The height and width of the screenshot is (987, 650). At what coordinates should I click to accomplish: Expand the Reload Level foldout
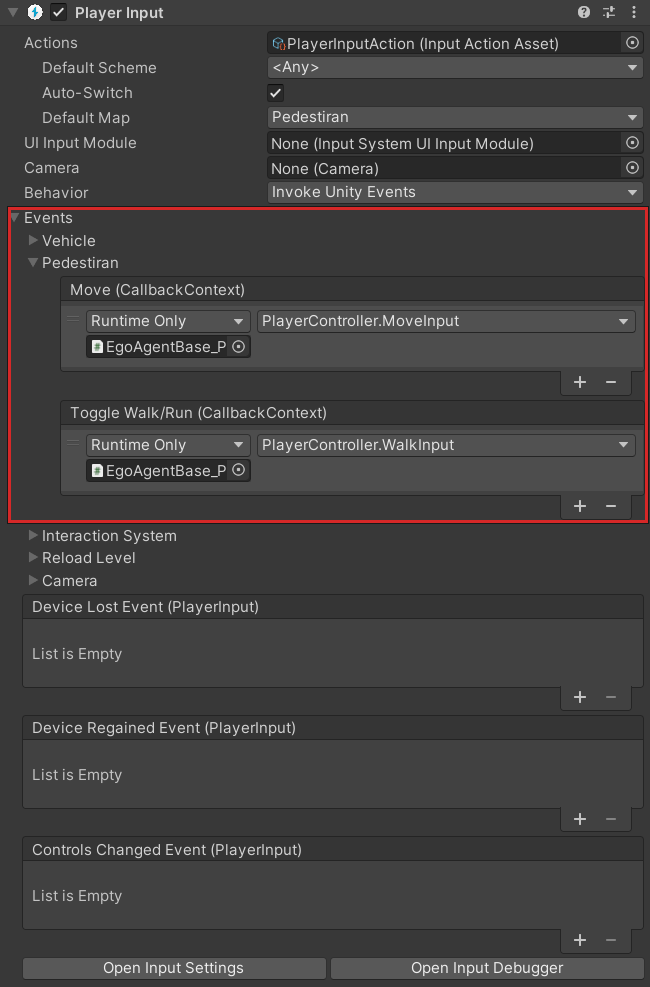point(33,557)
